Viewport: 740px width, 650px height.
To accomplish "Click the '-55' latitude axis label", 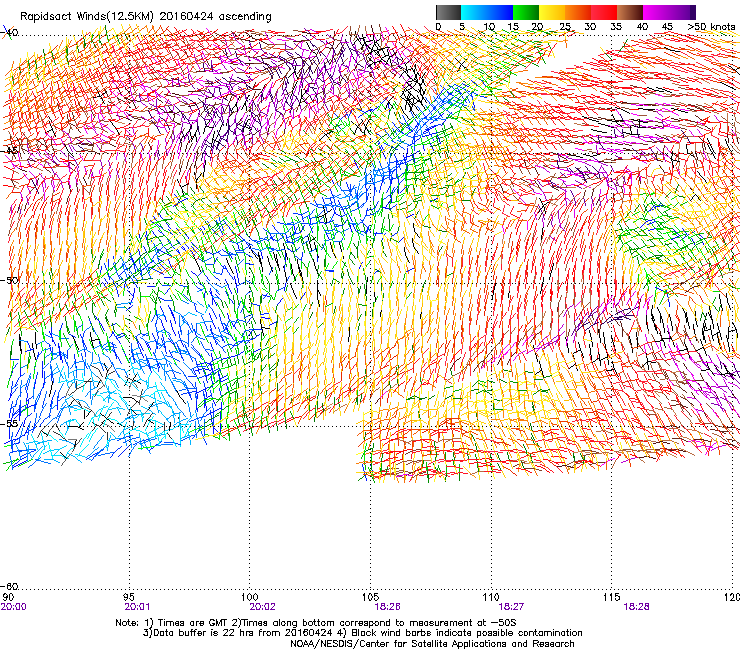I will point(10,423).
